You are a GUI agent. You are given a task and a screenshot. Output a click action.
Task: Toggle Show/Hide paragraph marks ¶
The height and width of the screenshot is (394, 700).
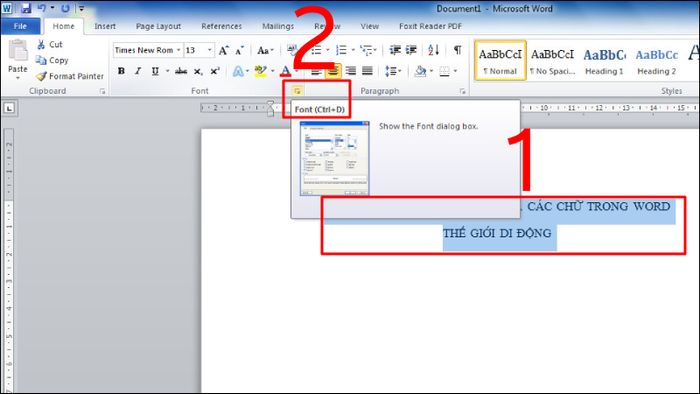pos(458,50)
